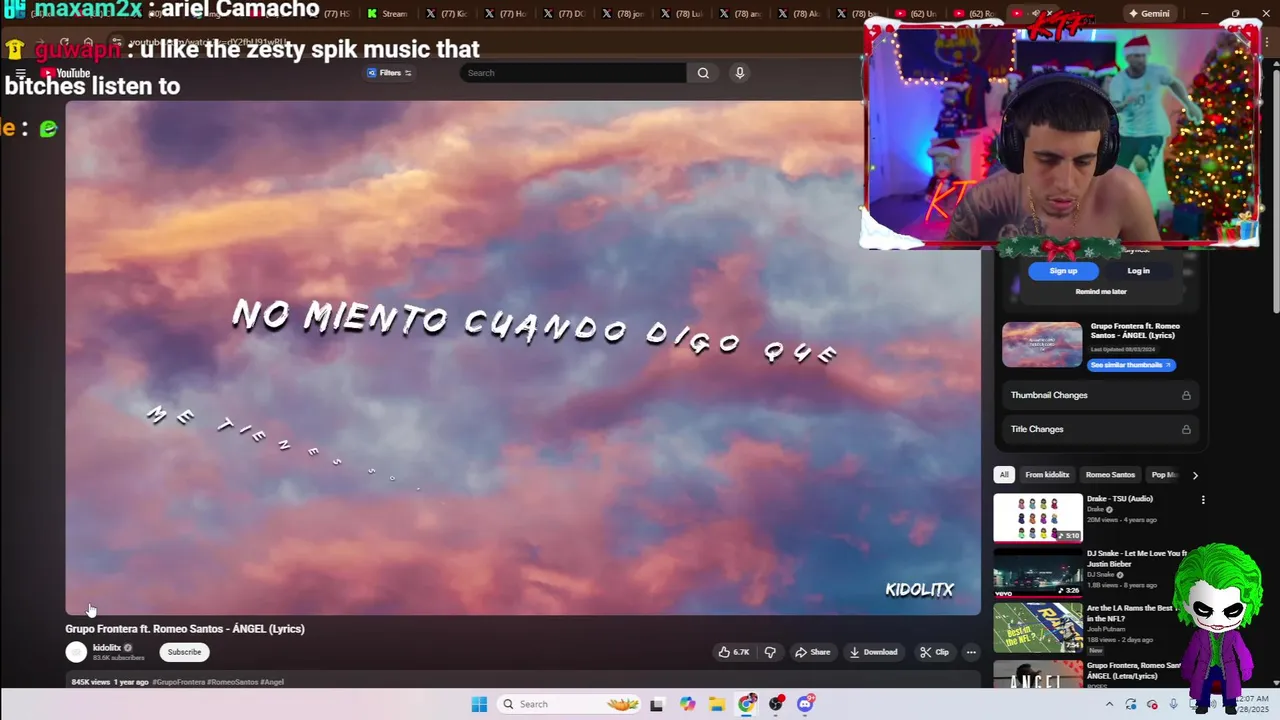Switch to the (62) Un YouTube browser tab

917,13
